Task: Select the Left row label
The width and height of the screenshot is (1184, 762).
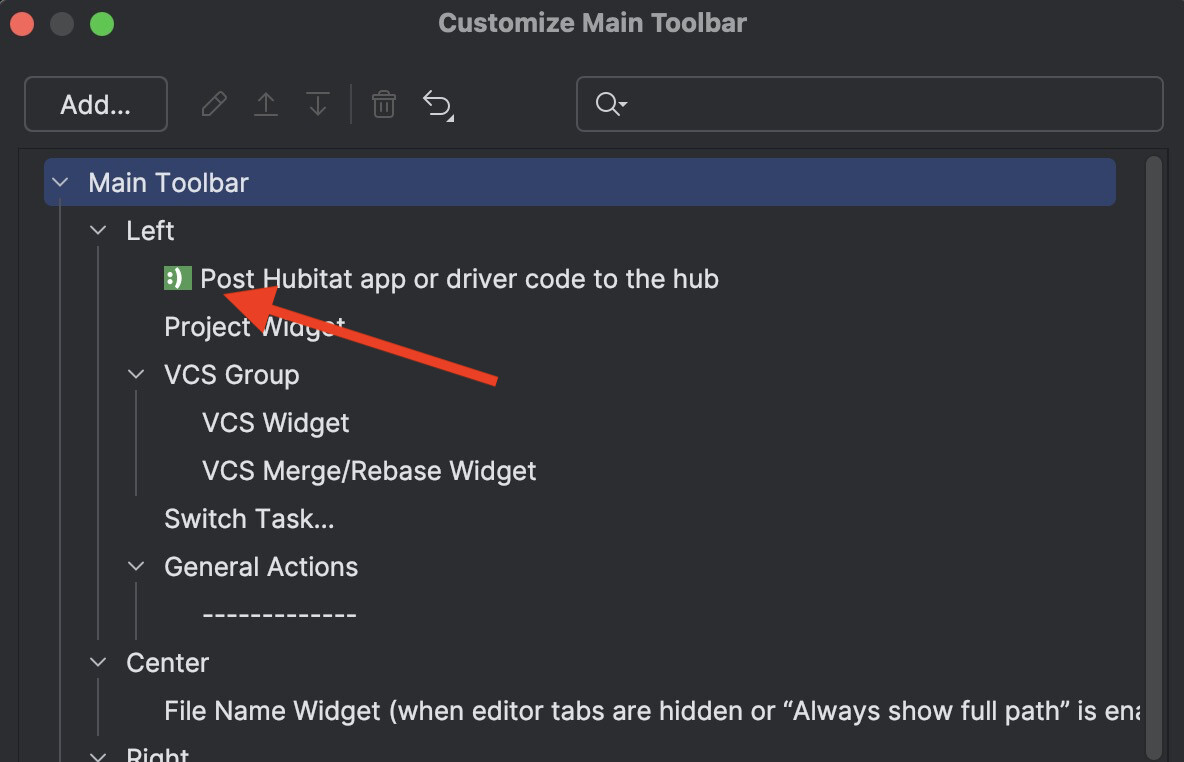Action: [x=150, y=230]
